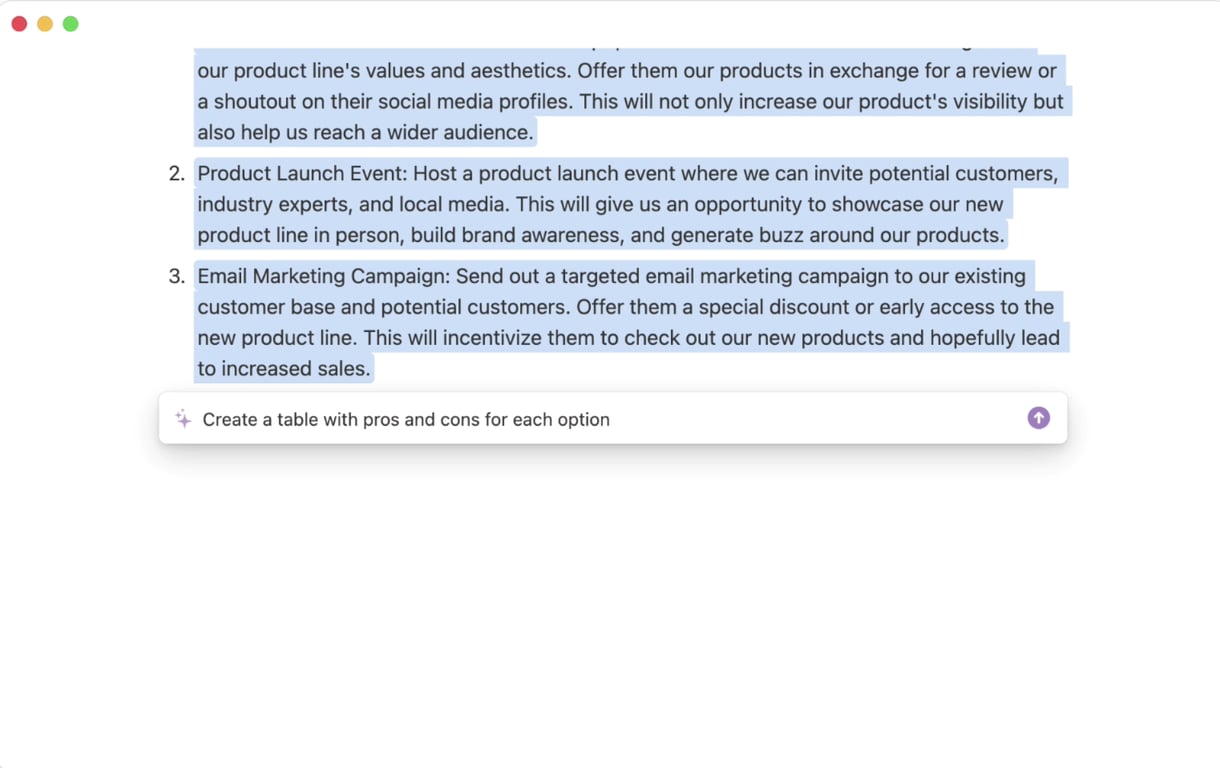Screen dimensions: 1220x768
Task: Maximize the window with the green button
Action: [x=71, y=24]
